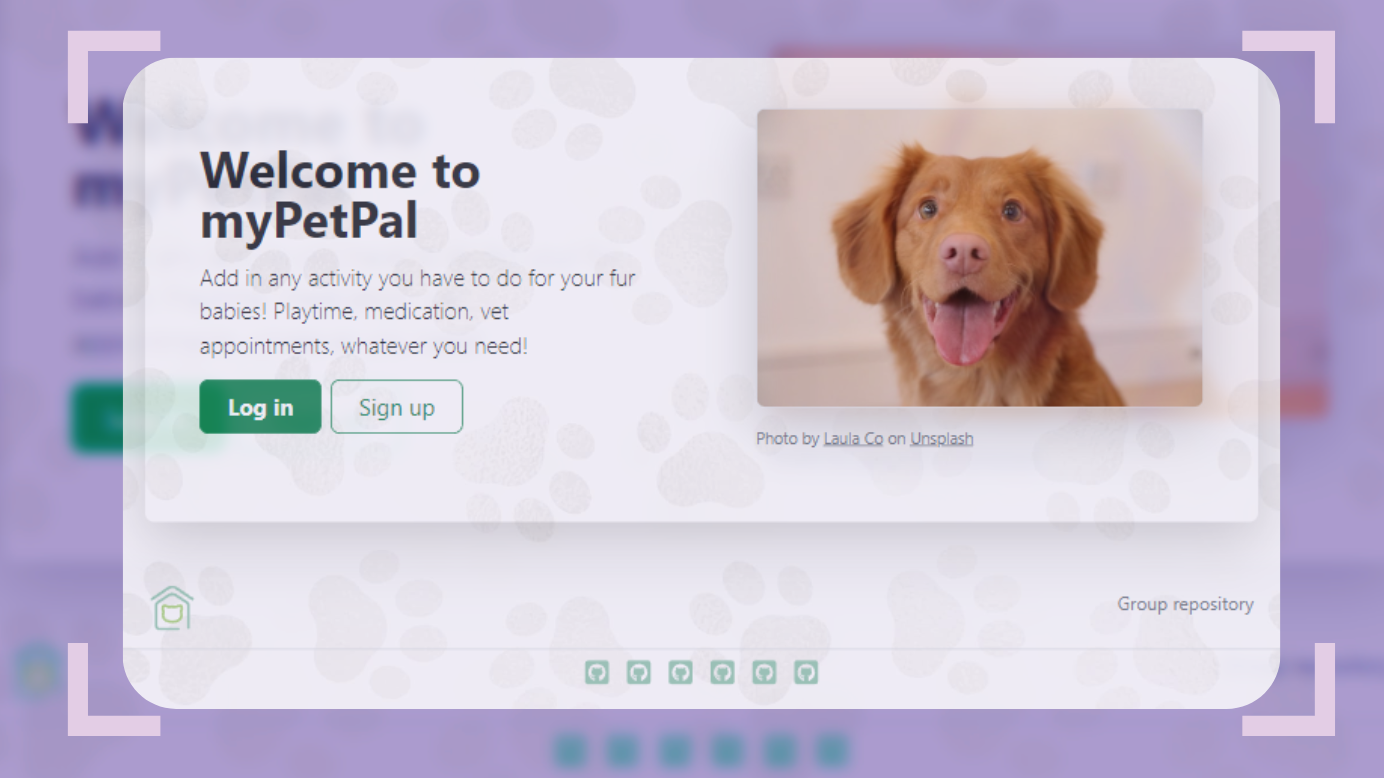1384x778 pixels.
Task: Click the green Log in button
Action: [260, 407]
